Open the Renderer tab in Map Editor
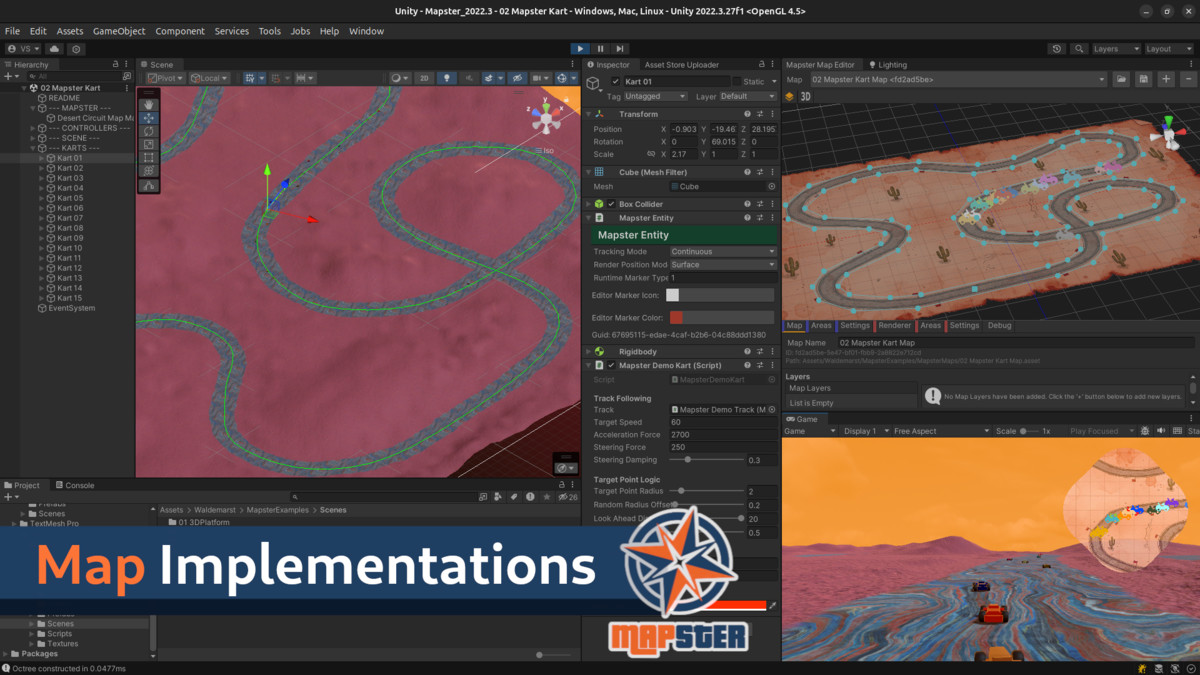Viewport: 1200px width, 675px height. [x=894, y=325]
